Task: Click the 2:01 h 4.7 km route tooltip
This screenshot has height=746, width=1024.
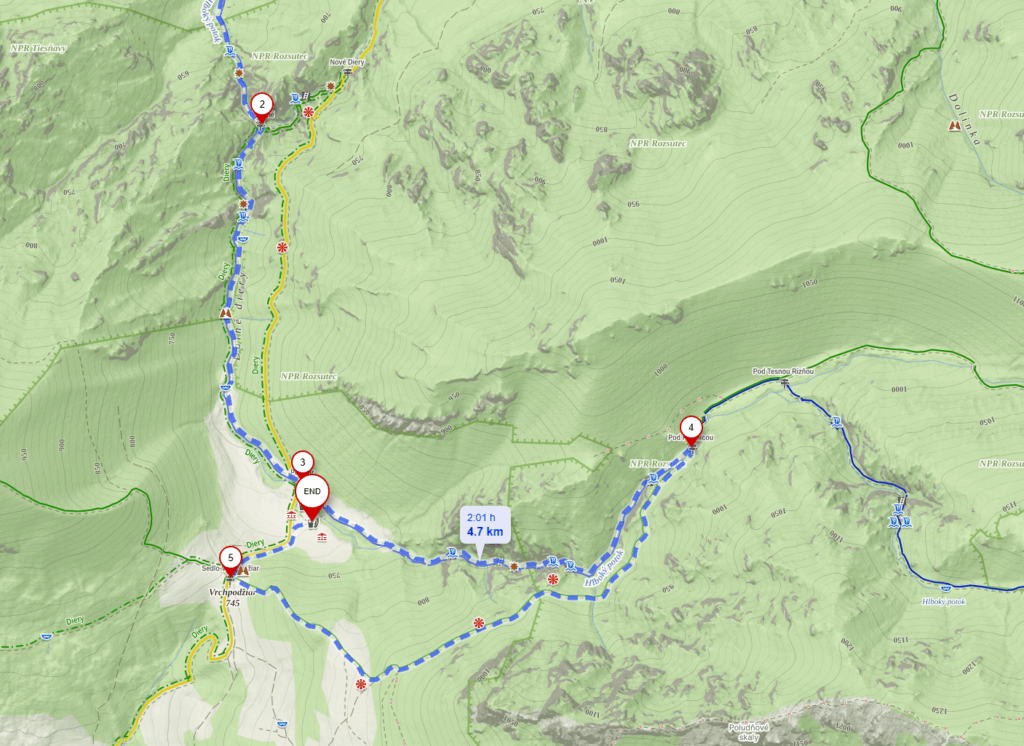Action: click(485, 525)
